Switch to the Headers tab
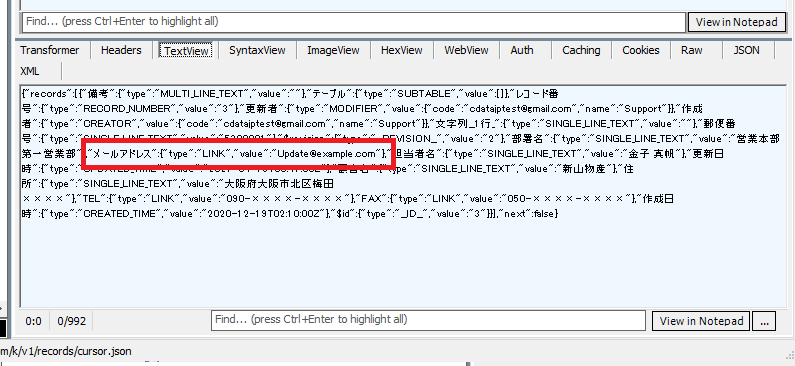This screenshot has height=366, width=795. click(x=121, y=50)
